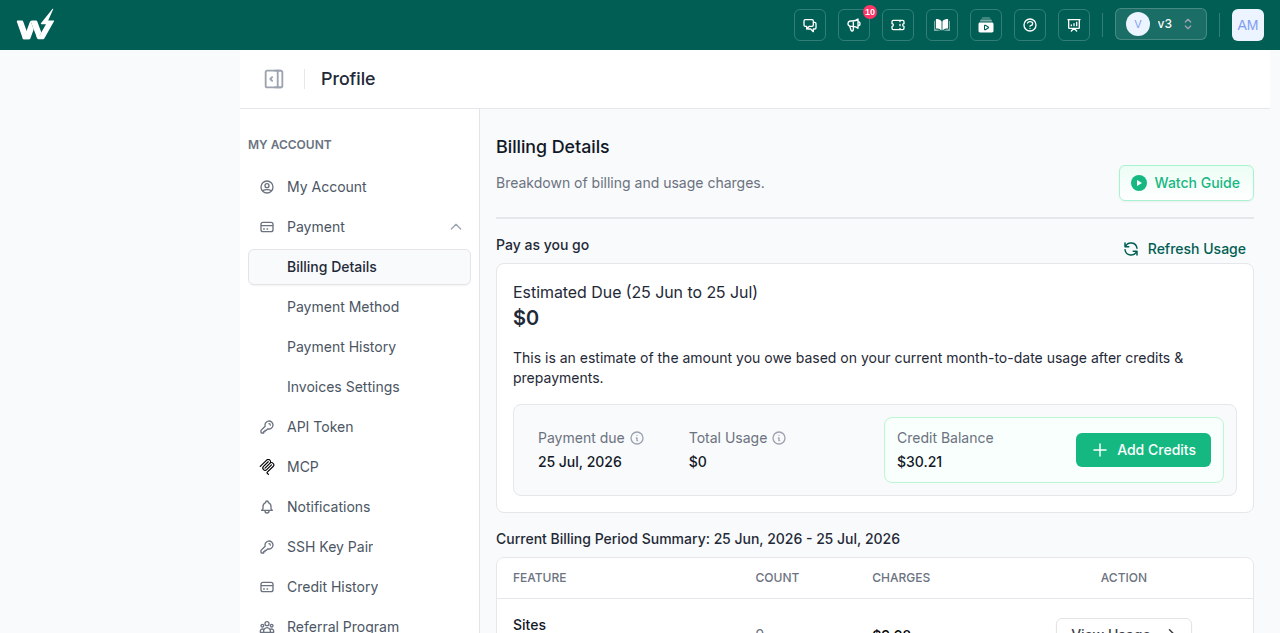Click the Billing Details heading

pyautogui.click(x=553, y=147)
